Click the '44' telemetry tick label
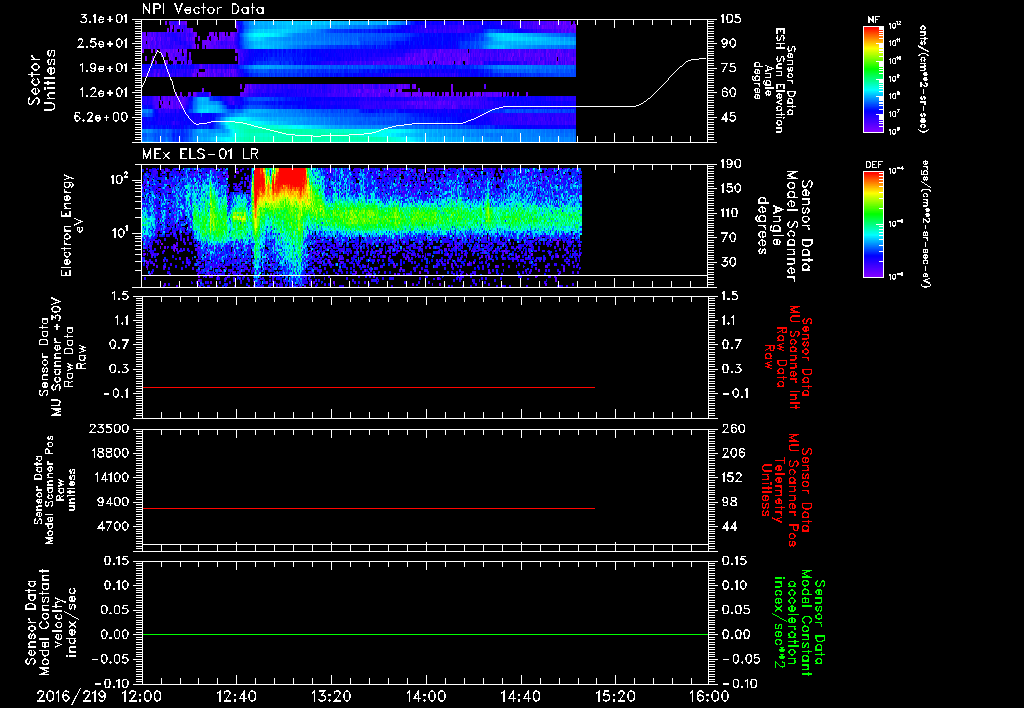The height and width of the screenshot is (708, 1024). pos(729,526)
